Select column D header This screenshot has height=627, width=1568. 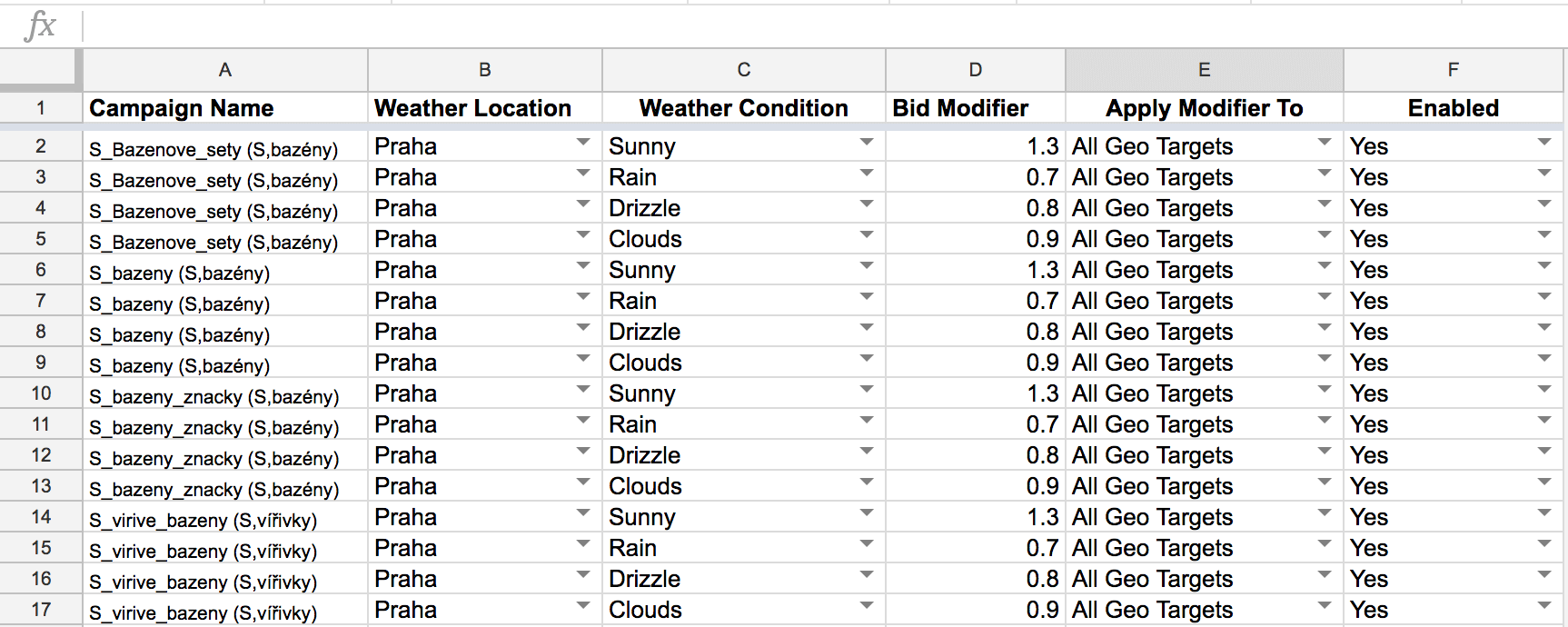pyautogui.click(x=975, y=70)
